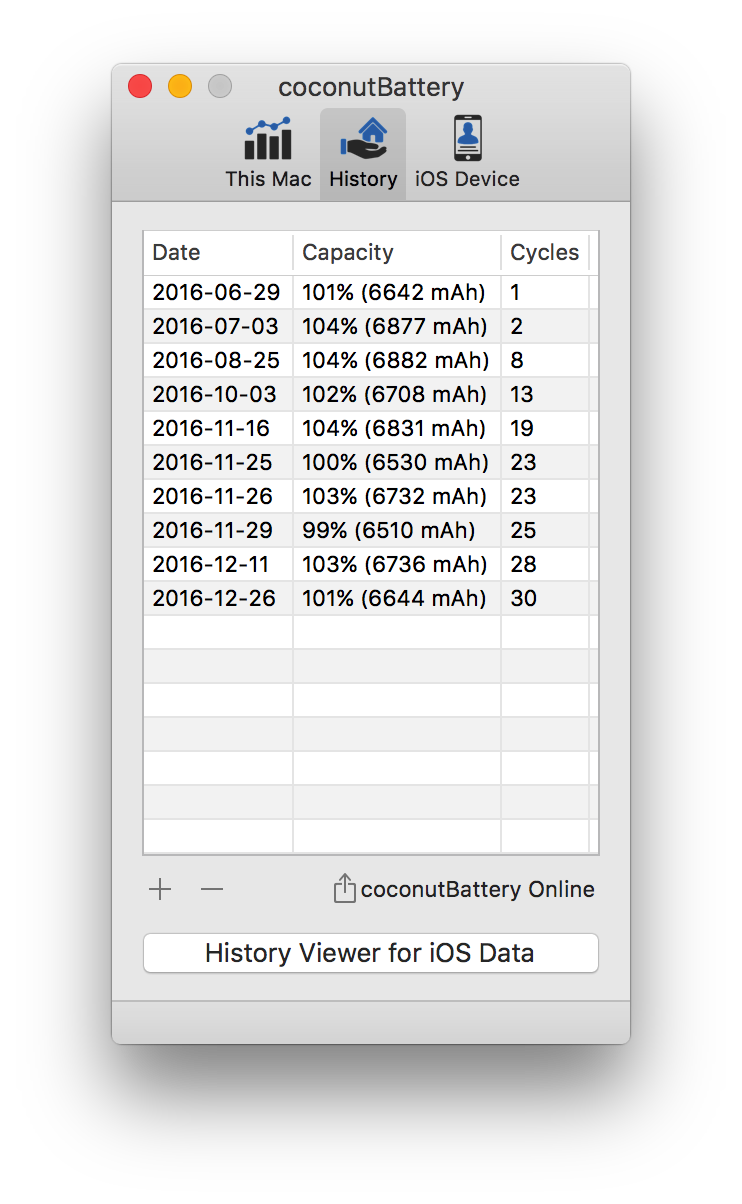The width and height of the screenshot is (742, 1204).
Task: Switch to the iOS Device tab
Action: tap(467, 154)
